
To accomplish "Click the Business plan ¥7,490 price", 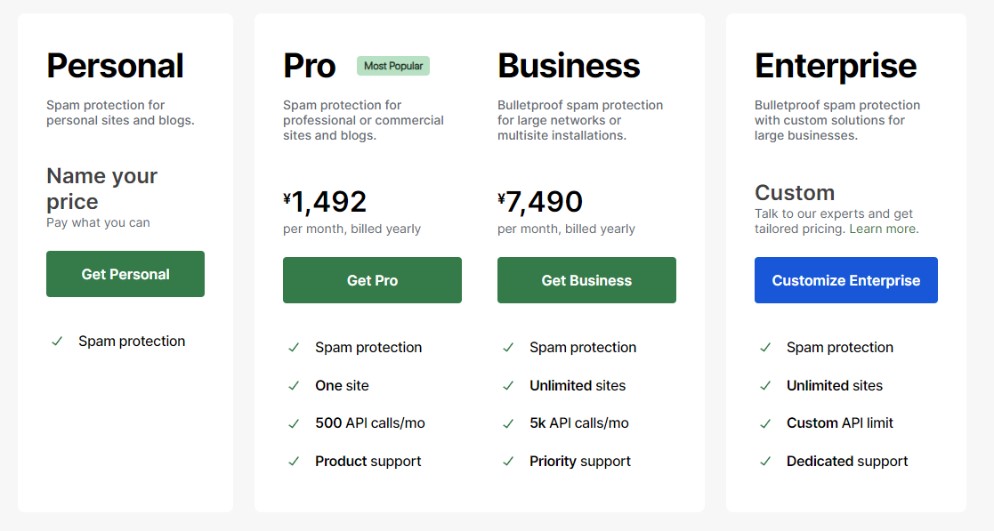I will (x=540, y=202).
